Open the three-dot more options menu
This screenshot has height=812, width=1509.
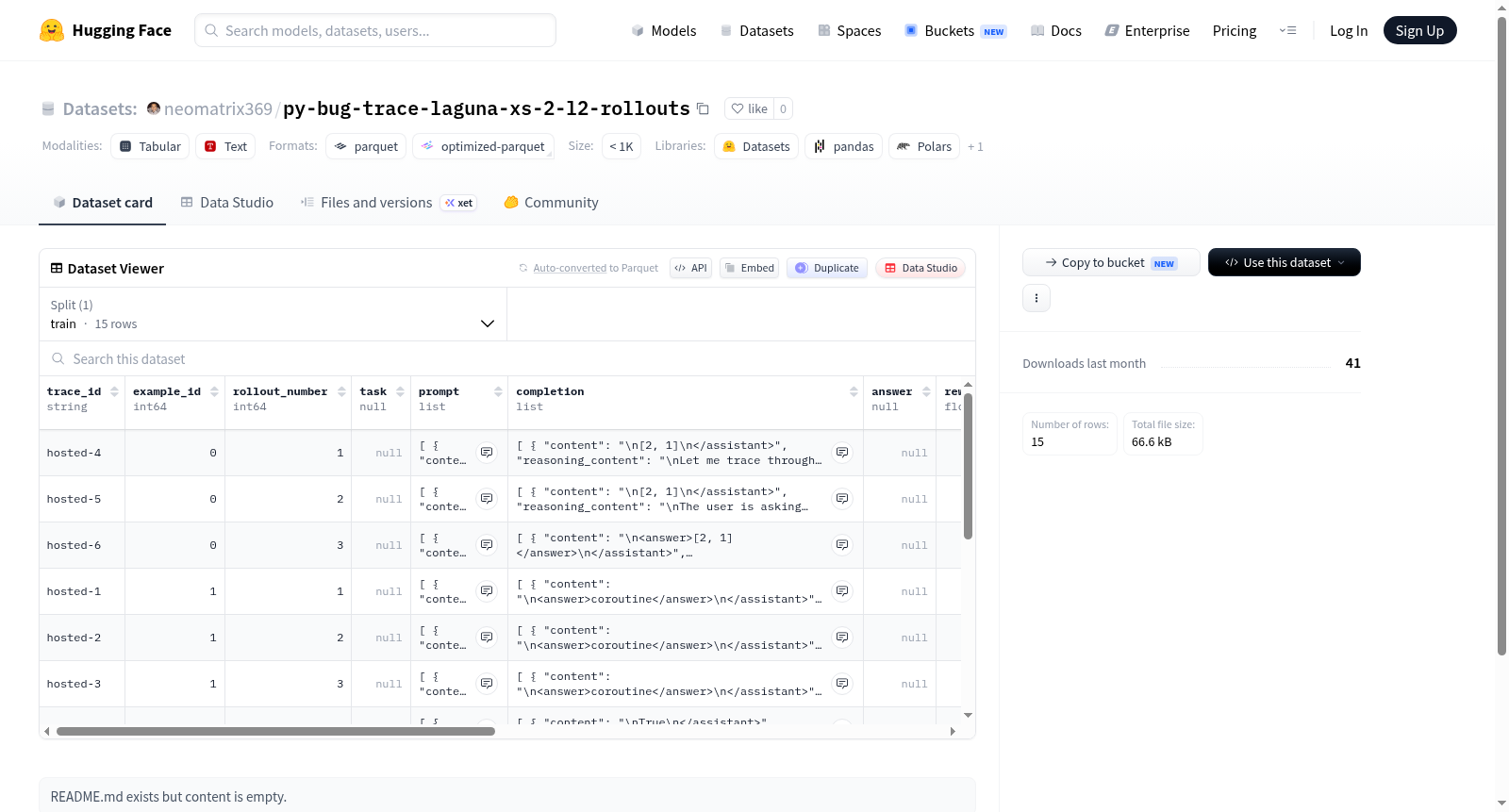pos(1036,298)
